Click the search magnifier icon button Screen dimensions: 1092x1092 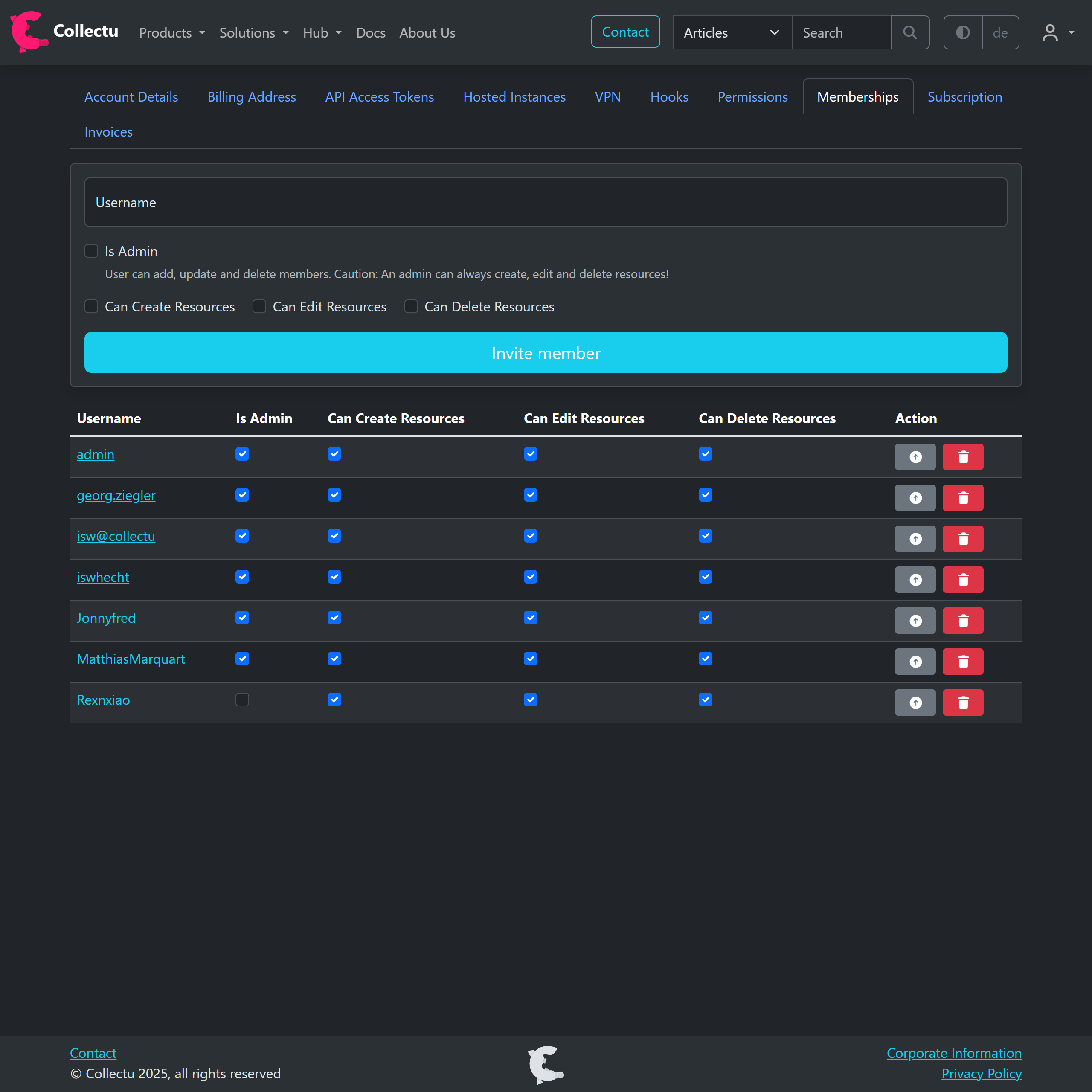tap(909, 32)
